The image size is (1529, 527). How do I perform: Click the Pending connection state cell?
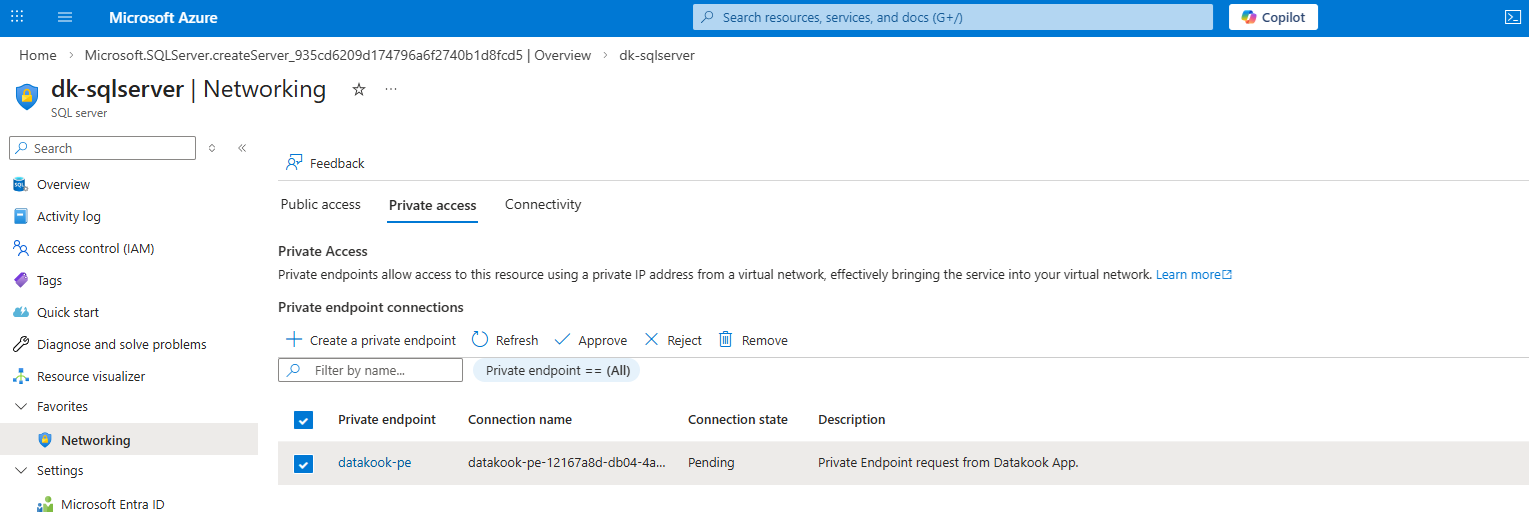click(x=711, y=463)
